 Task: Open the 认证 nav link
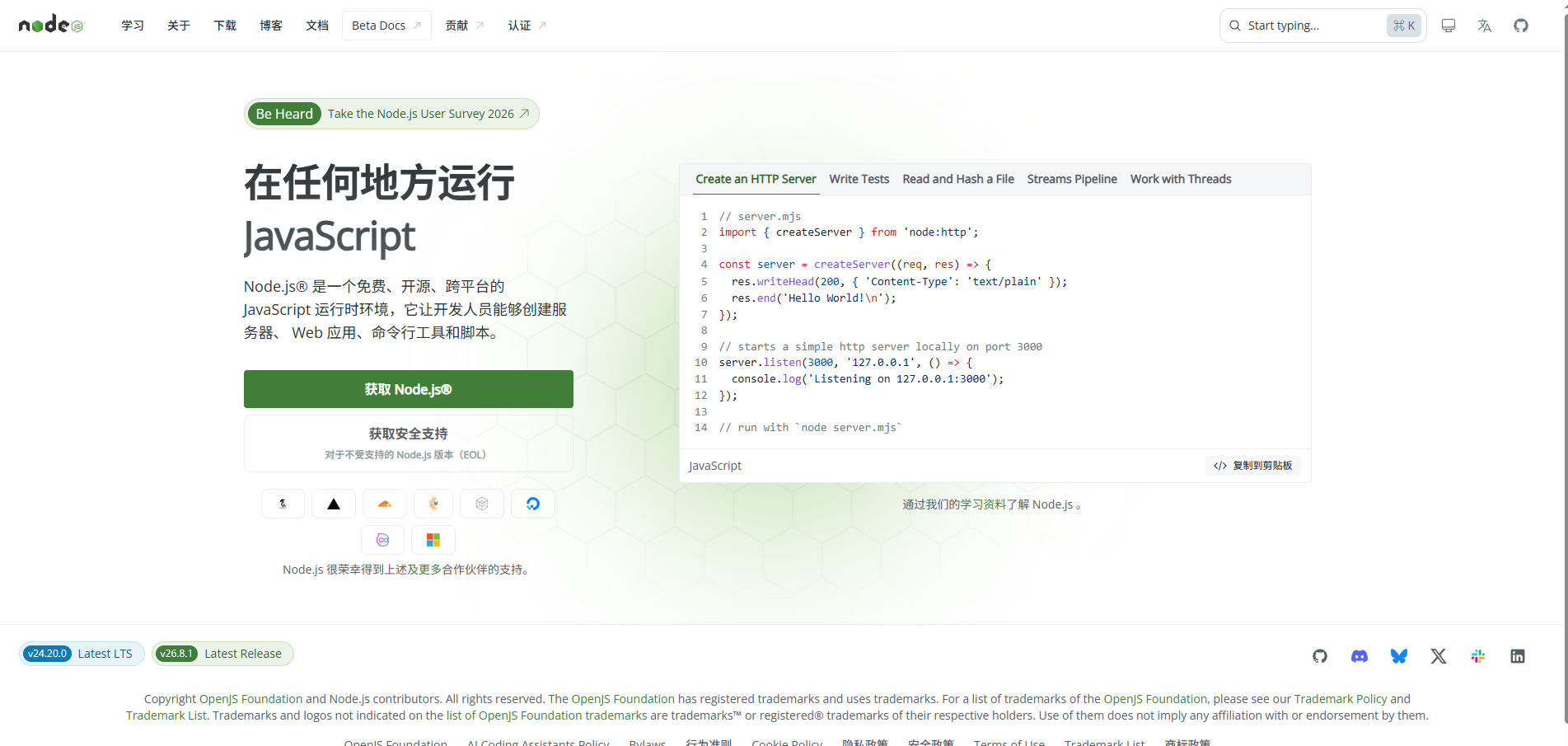pos(527,26)
